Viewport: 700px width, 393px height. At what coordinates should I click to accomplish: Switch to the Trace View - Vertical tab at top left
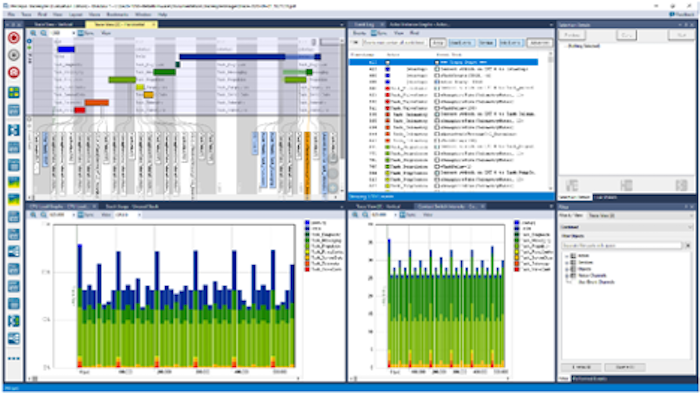[x=53, y=24]
